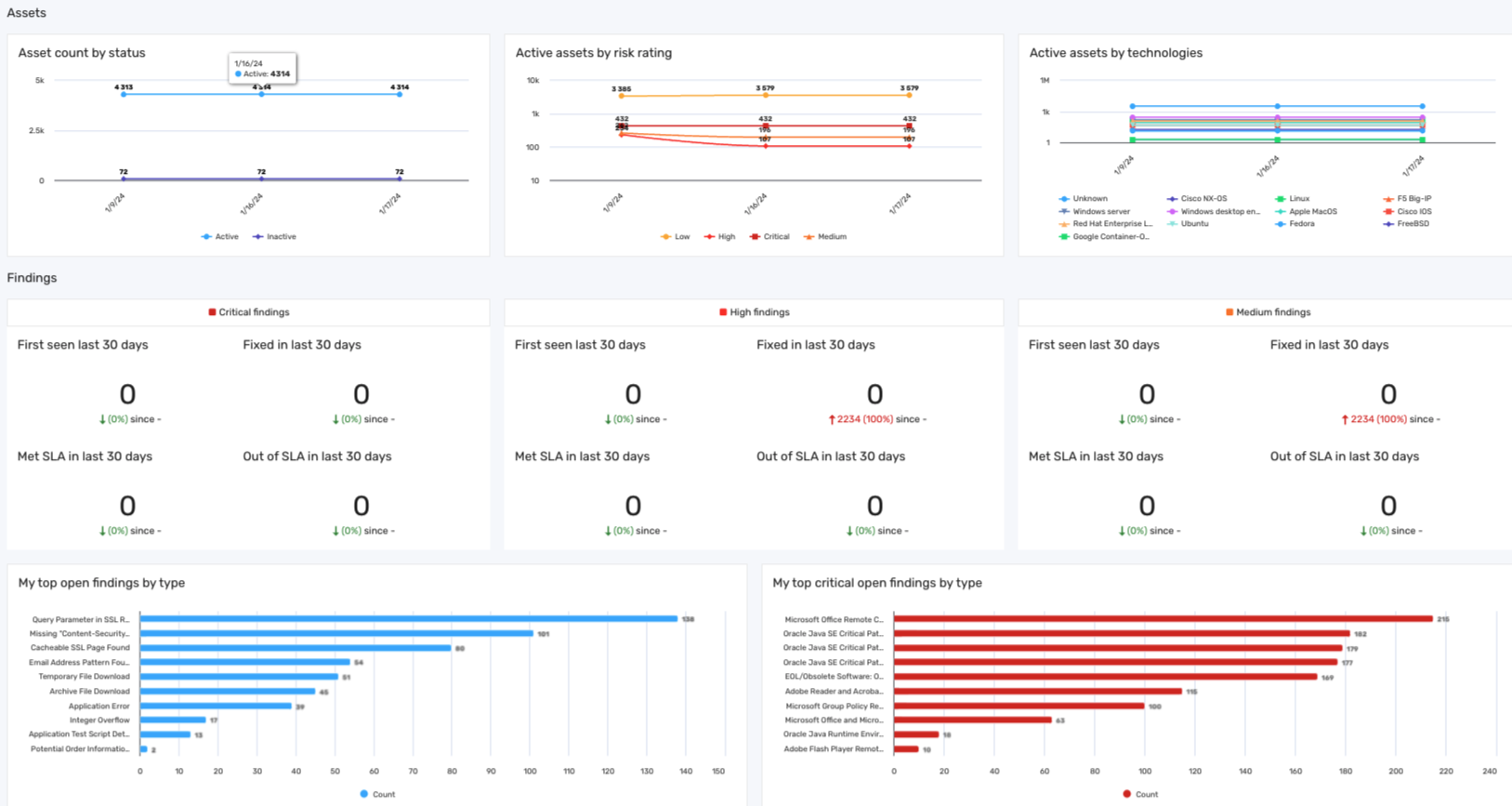This screenshot has height=806, width=1512.
Task: Select the Adobe Flash Player Remot... bar
Action: point(906,749)
